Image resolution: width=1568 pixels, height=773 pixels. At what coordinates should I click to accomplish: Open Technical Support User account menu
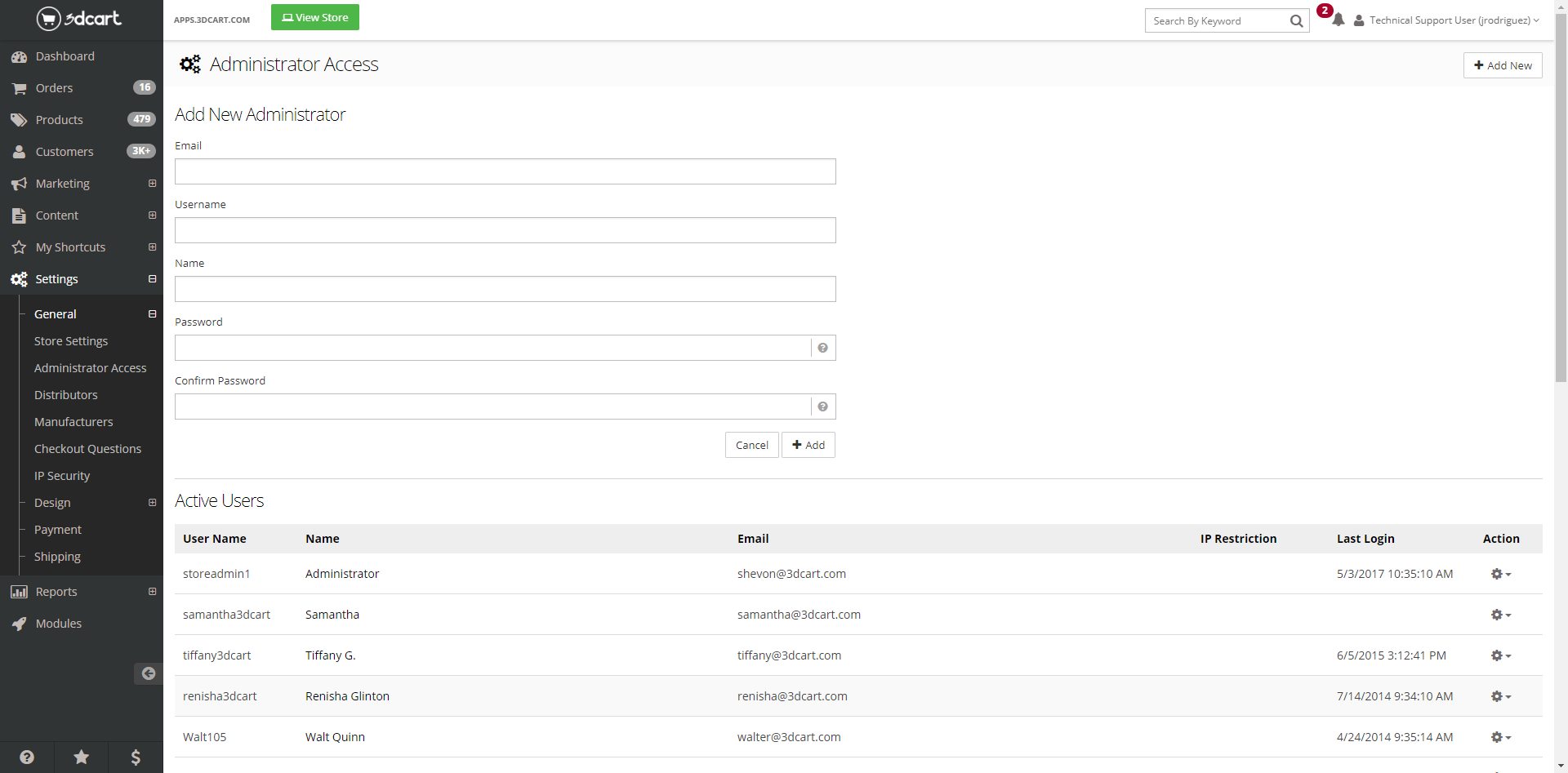(1447, 20)
